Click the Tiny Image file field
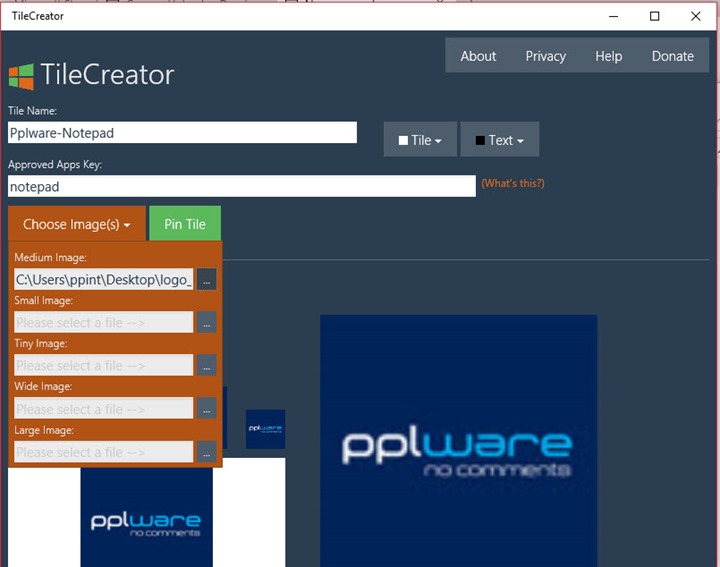720x567 pixels. tap(103, 365)
